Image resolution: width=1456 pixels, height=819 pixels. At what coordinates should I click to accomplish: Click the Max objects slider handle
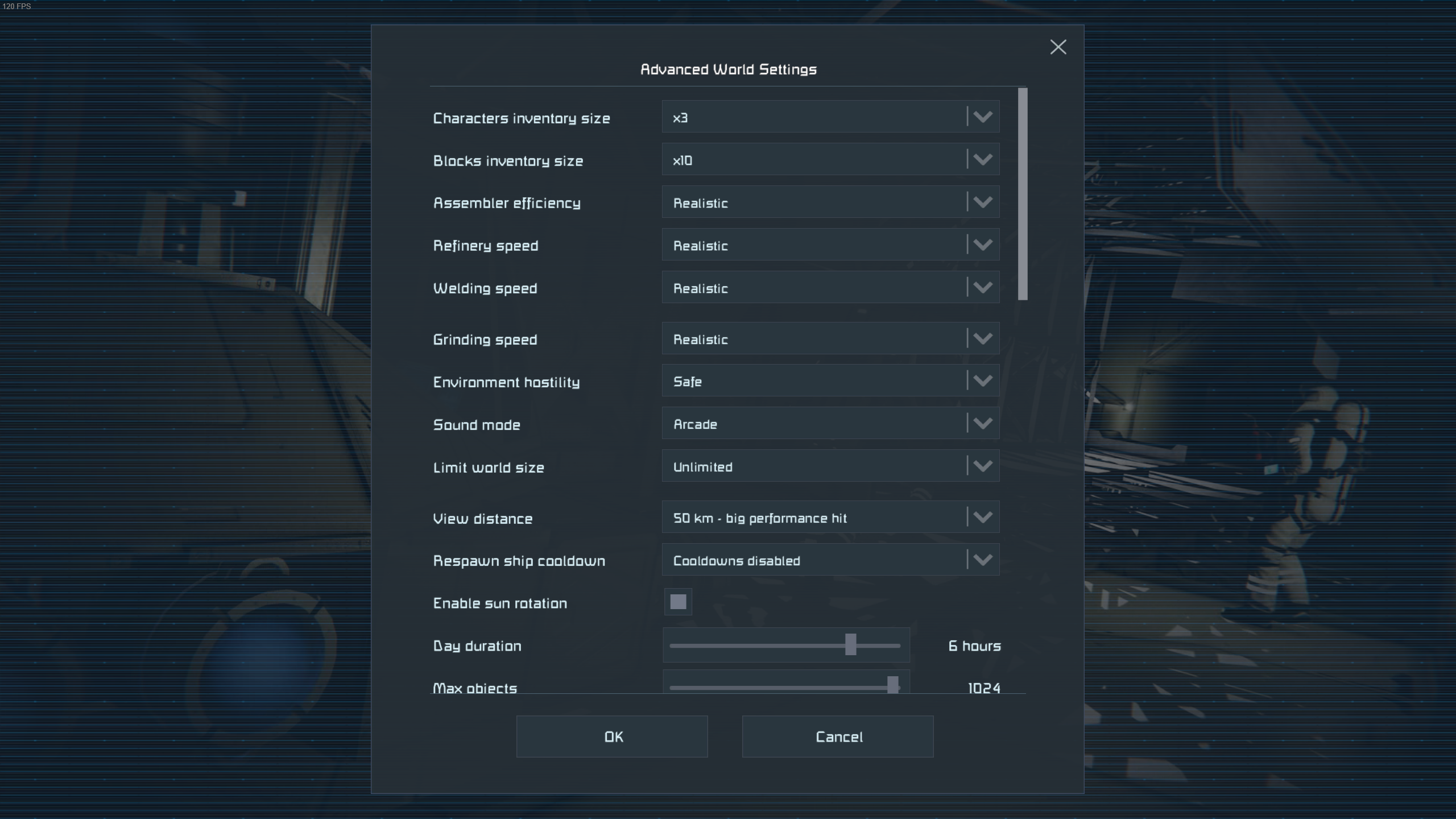coord(893,685)
